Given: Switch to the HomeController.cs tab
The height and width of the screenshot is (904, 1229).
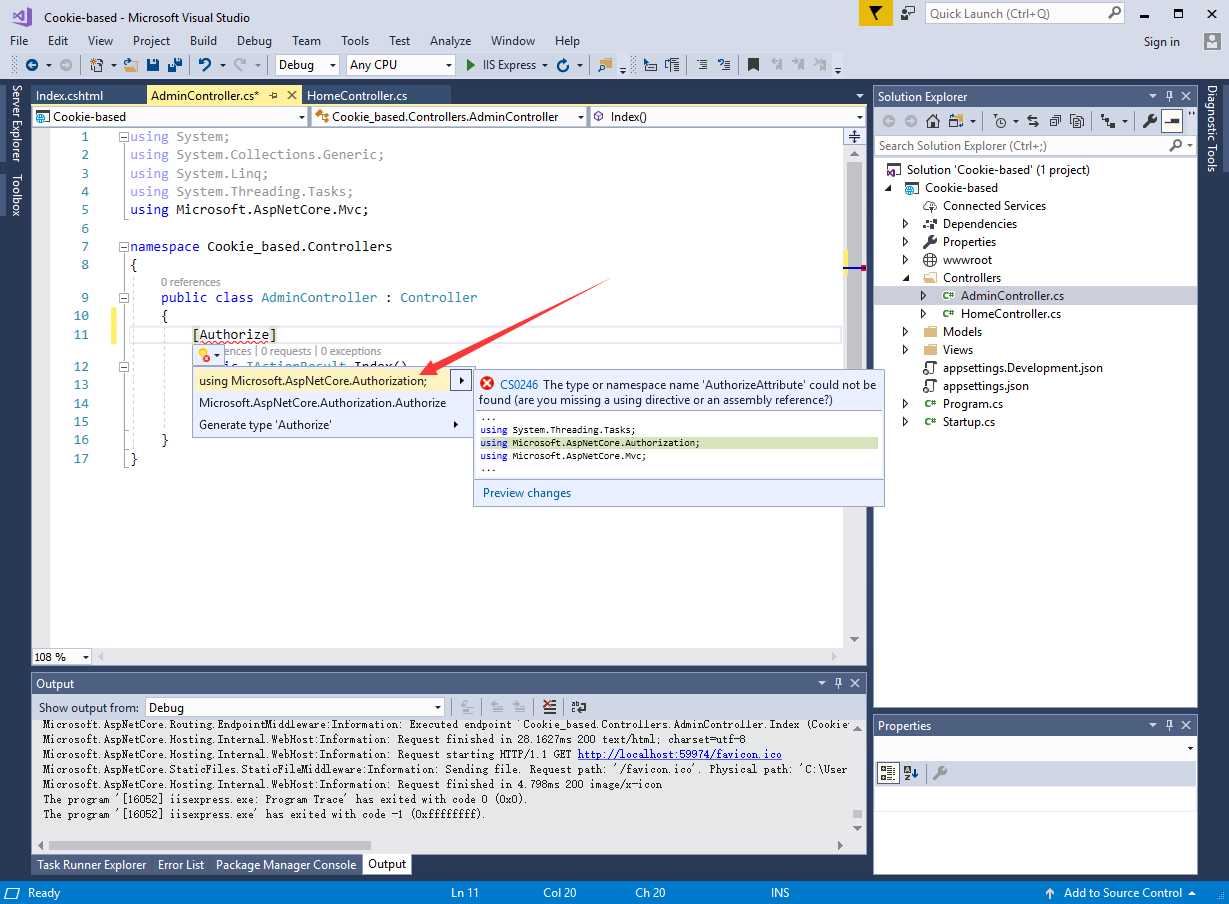Looking at the screenshot, I should (x=357, y=95).
